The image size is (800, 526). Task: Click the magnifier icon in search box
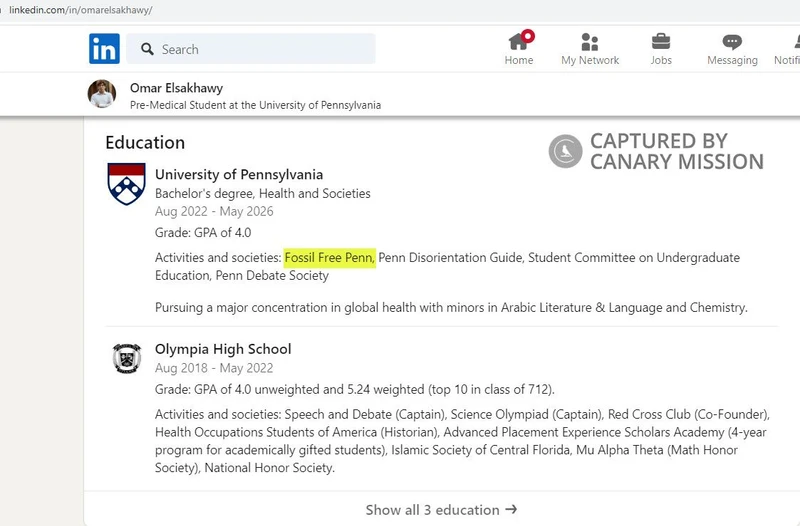(147, 49)
